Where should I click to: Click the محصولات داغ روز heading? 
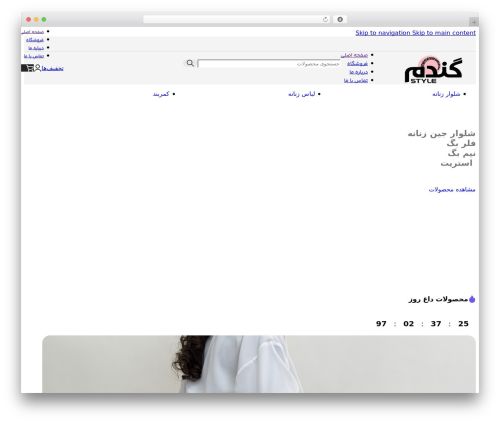[x=438, y=299]
